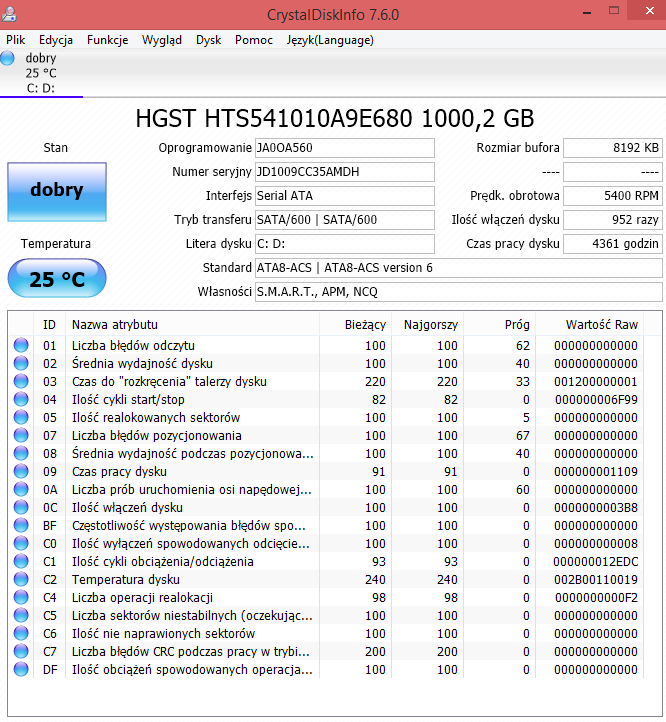Click raw value 000000012EDC
666x722 pixels.
click(596, 561)
